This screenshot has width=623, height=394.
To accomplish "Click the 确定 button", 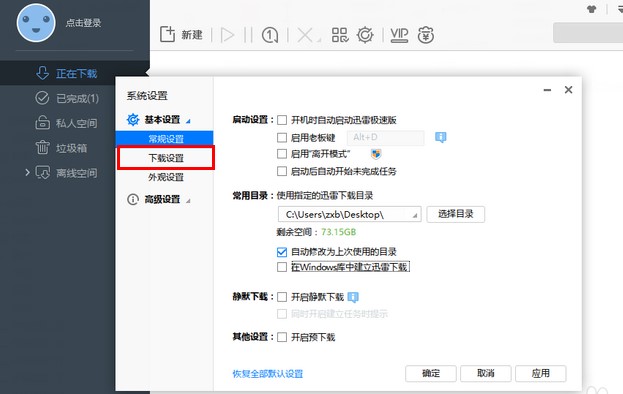I will (x=431, y=373).
